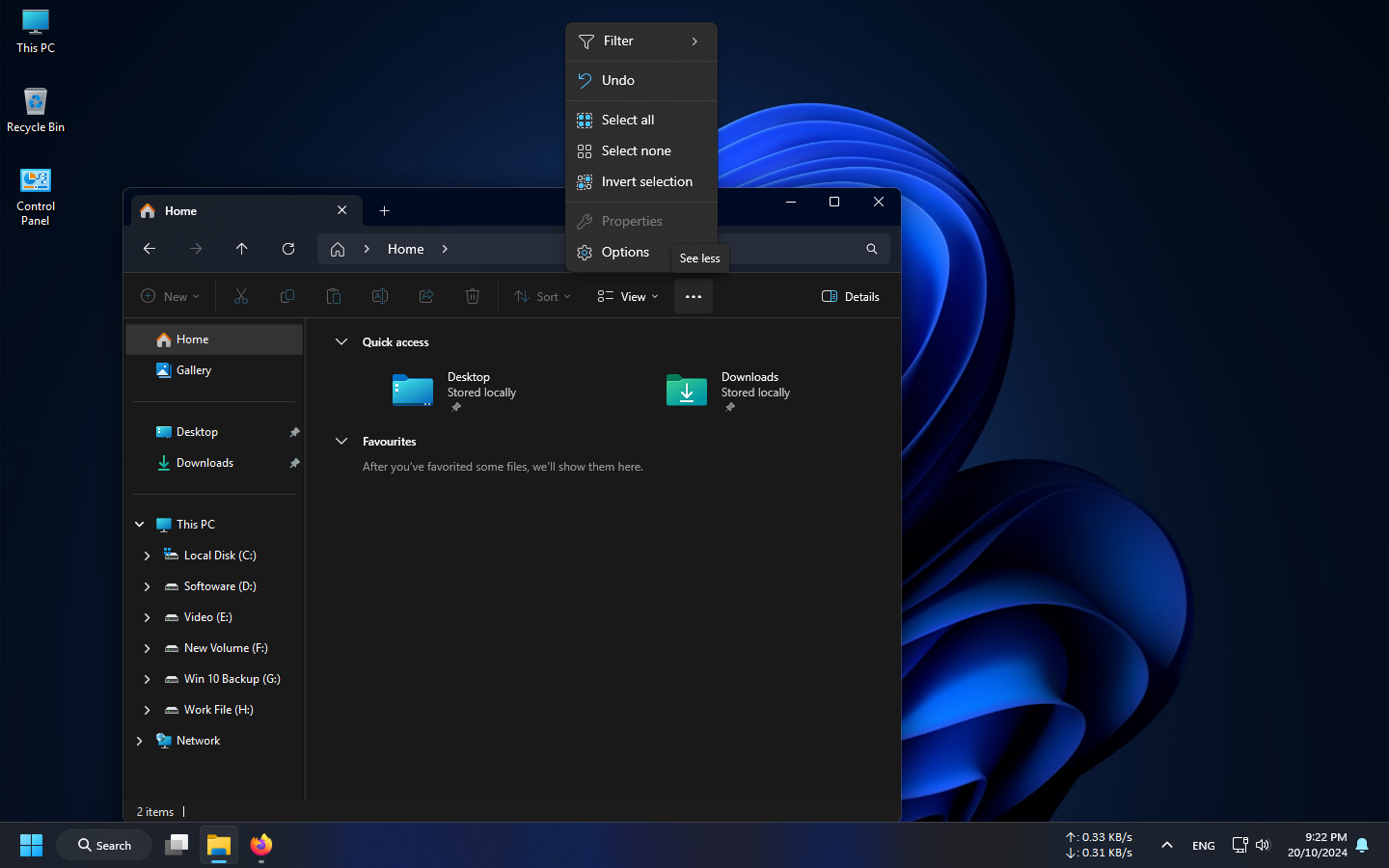The width and height of the screenshot is (1389, 868).
Task: Open the notification bell in the tray
Action: tap(1362, 845)
